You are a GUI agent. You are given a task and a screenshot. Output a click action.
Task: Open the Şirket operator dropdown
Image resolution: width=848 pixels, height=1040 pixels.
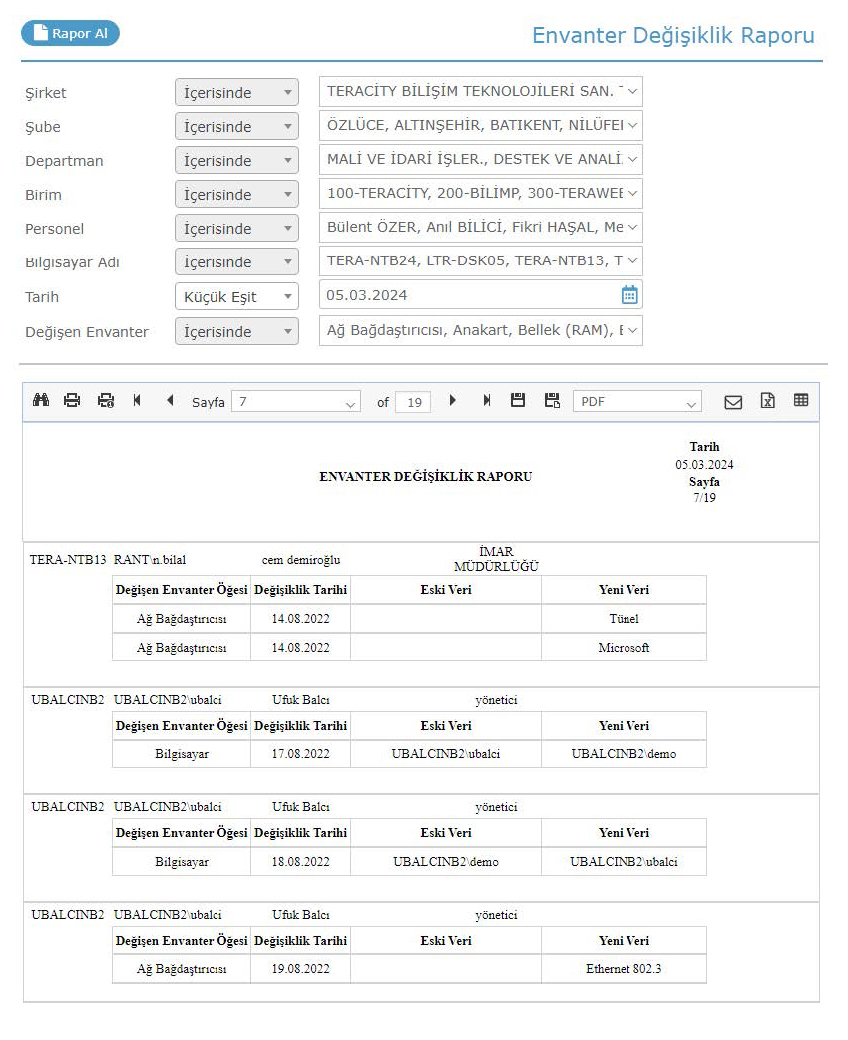click(x=237, y=92)
